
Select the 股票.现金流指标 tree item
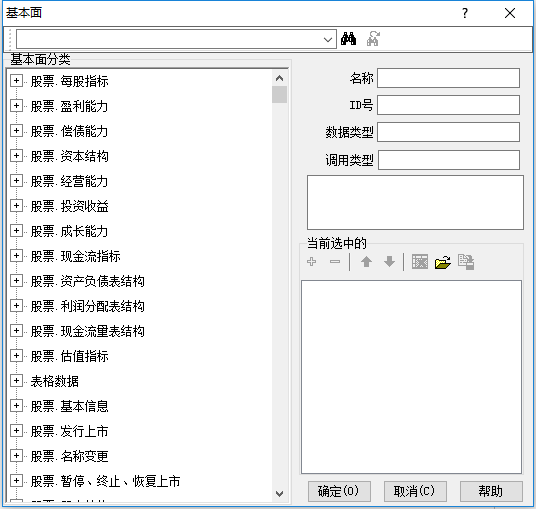point(76,256)
